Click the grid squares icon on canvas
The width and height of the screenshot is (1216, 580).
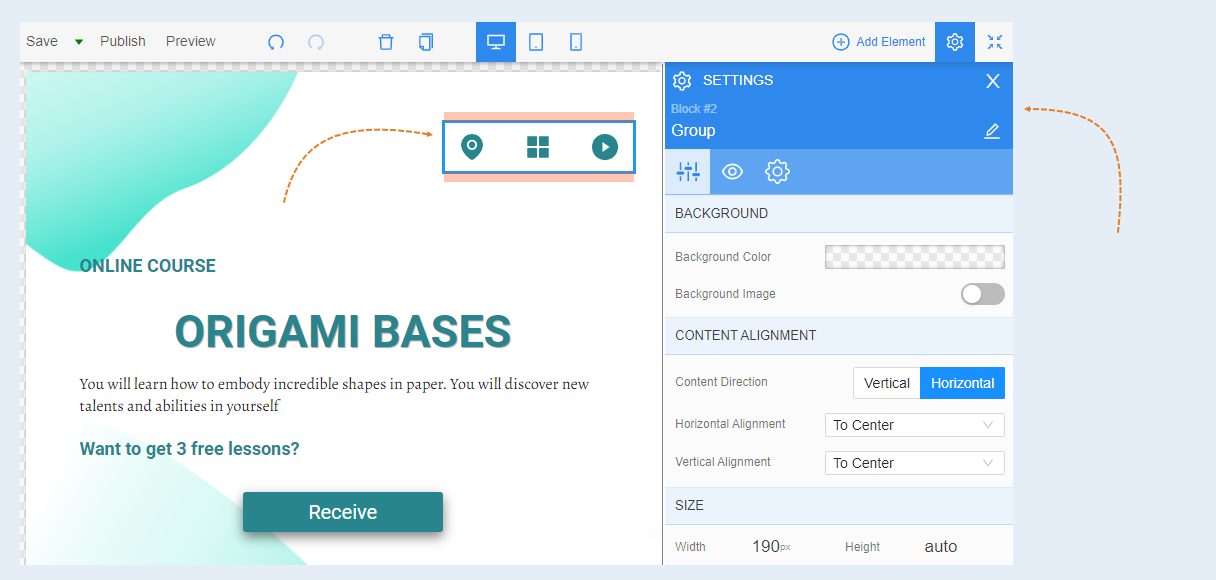point(538,147)
